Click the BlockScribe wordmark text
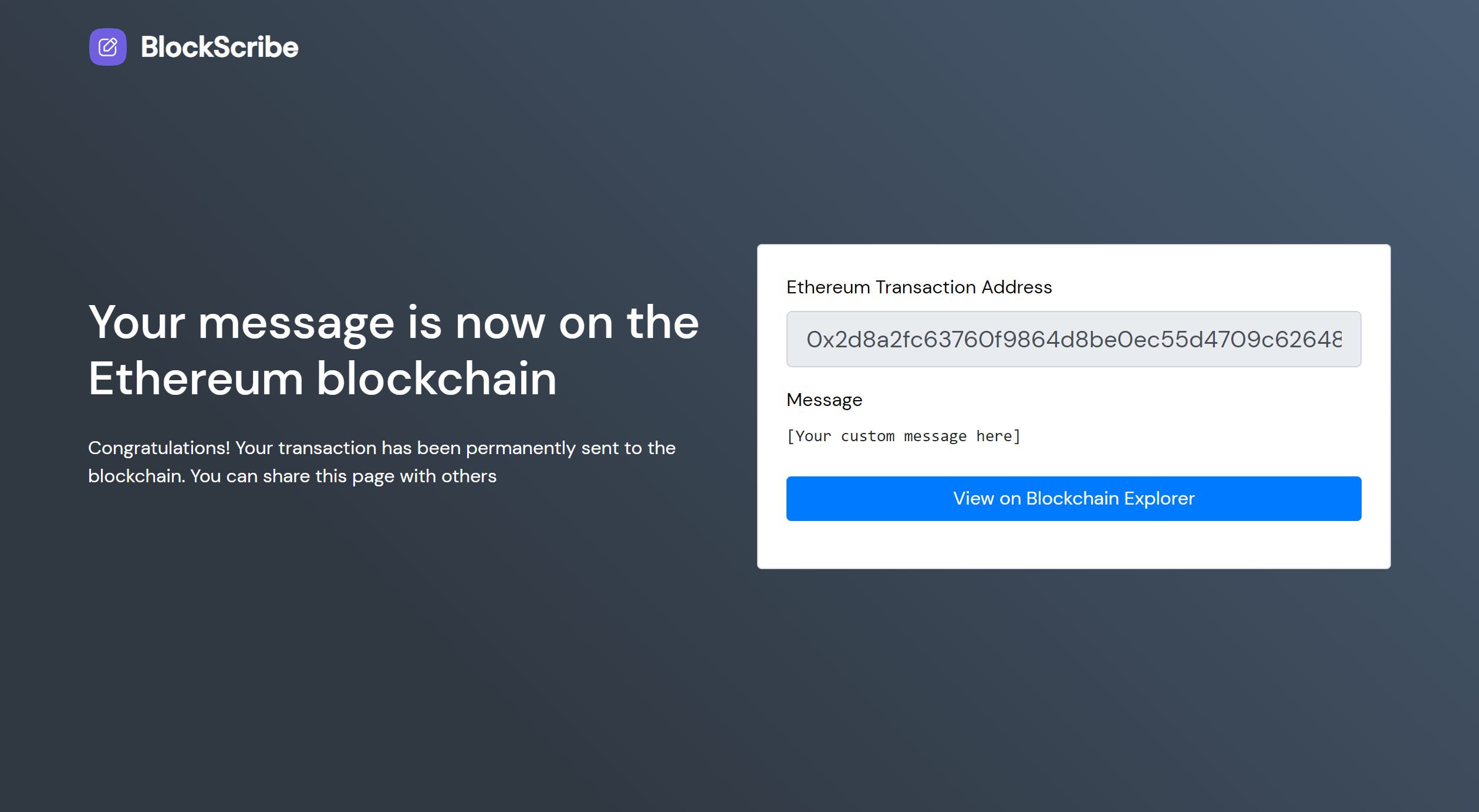This screenshot has height=812, width=1479. click(x=218, y=47)
